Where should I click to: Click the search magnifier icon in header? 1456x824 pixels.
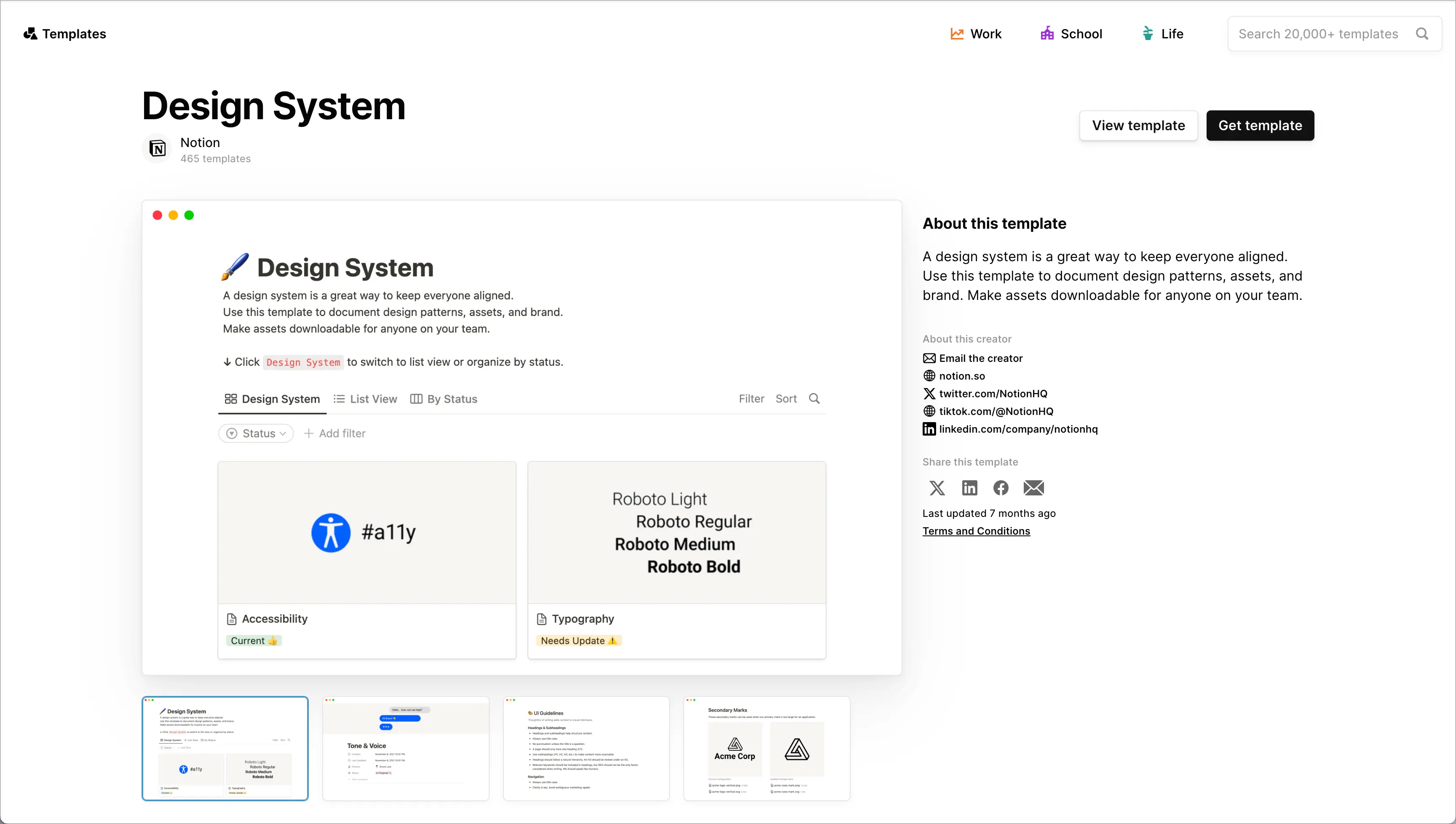[1421, 34]
